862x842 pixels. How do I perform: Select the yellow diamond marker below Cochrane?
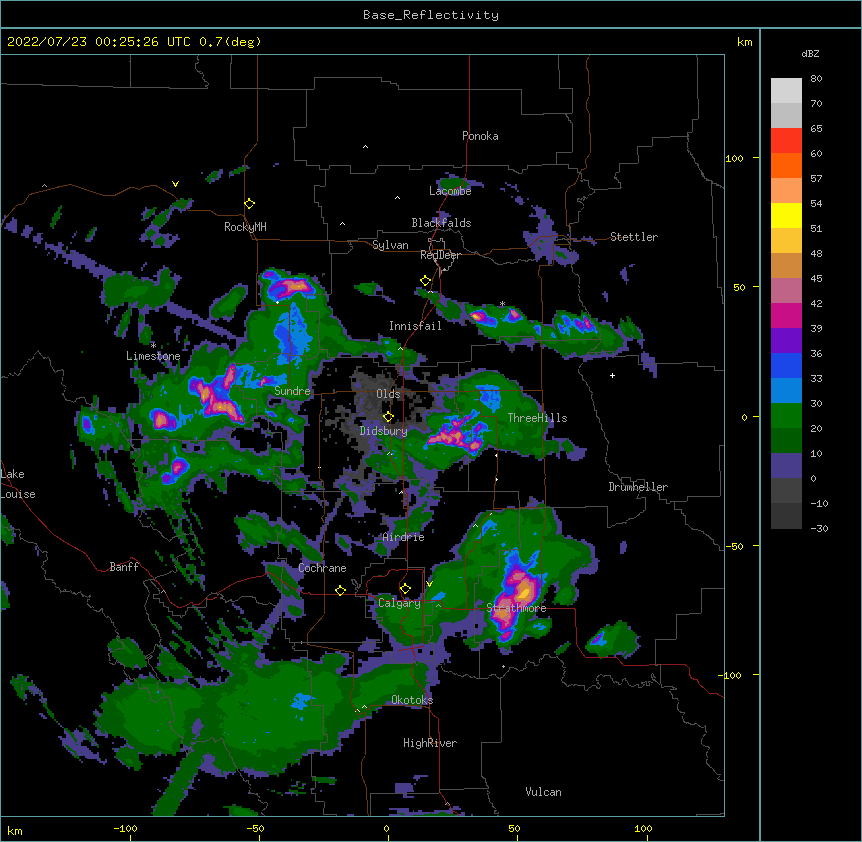(340, 590)
